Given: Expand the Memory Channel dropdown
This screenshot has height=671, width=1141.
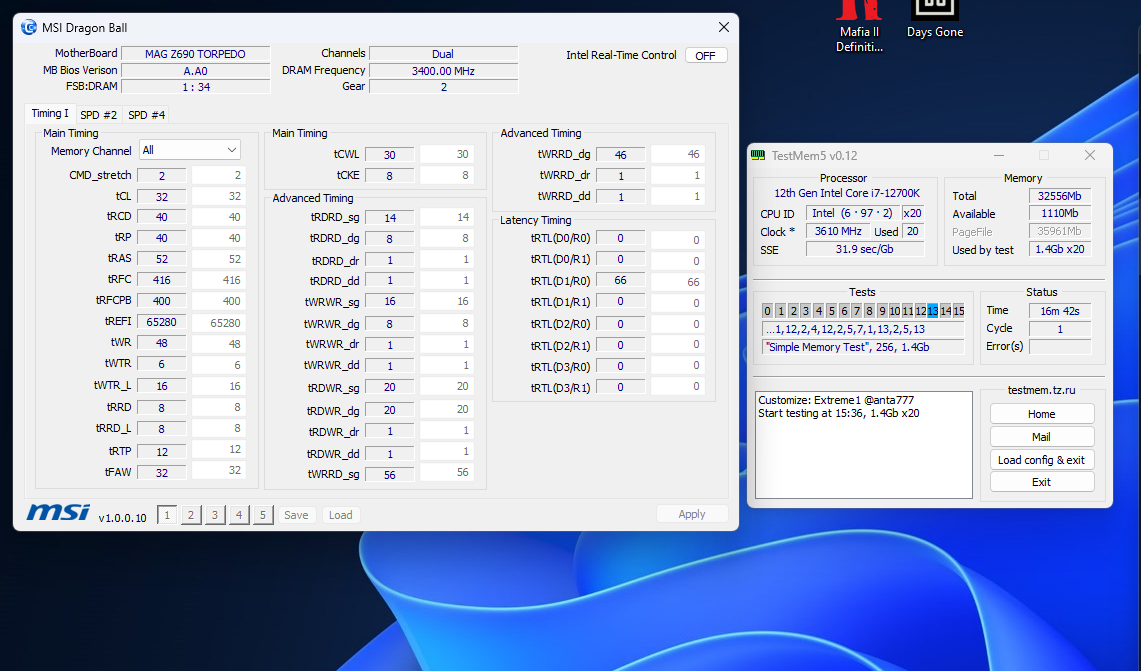Looking at the screenshot, I should [190, 150].
